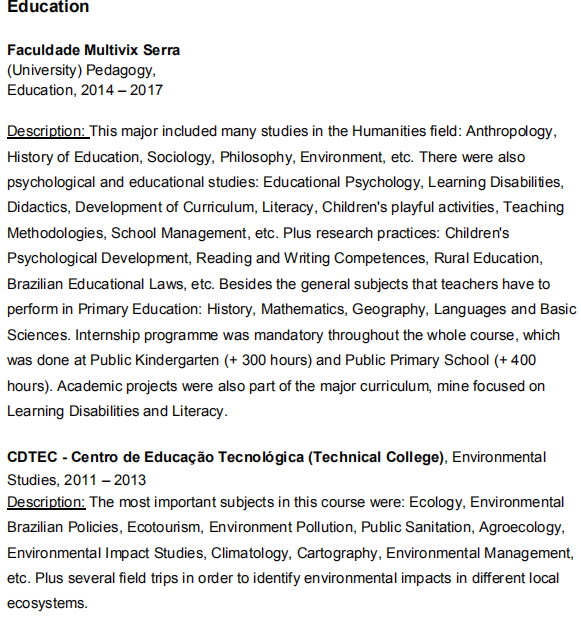Click the Education, 2014 – 2017 date line
The image size is (581, 623).
pyautogui.click(x=85, y=90)
